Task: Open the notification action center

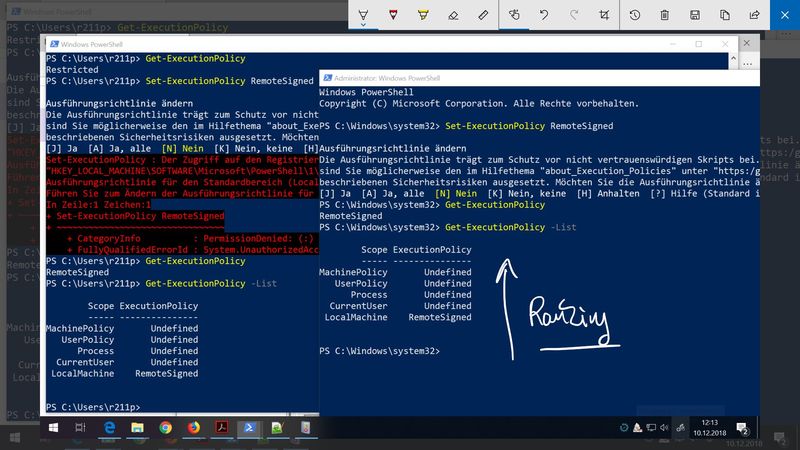Action: point(743,427)
